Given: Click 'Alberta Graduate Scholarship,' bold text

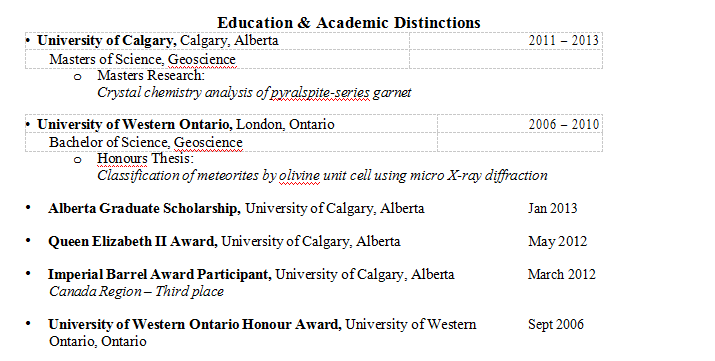Looking at the screenshot, I should pyautogui.click(x=145, y=208).
